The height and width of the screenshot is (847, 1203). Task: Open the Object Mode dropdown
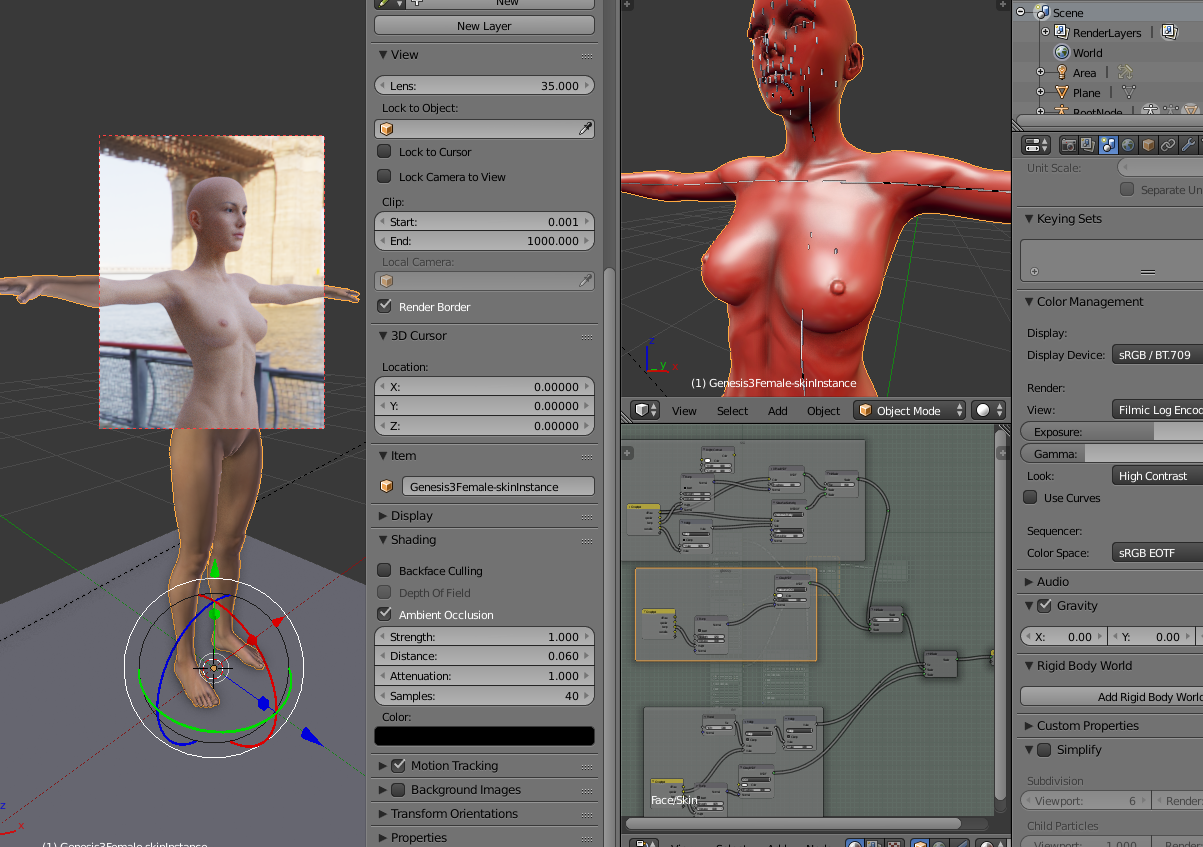coord(910,410)
